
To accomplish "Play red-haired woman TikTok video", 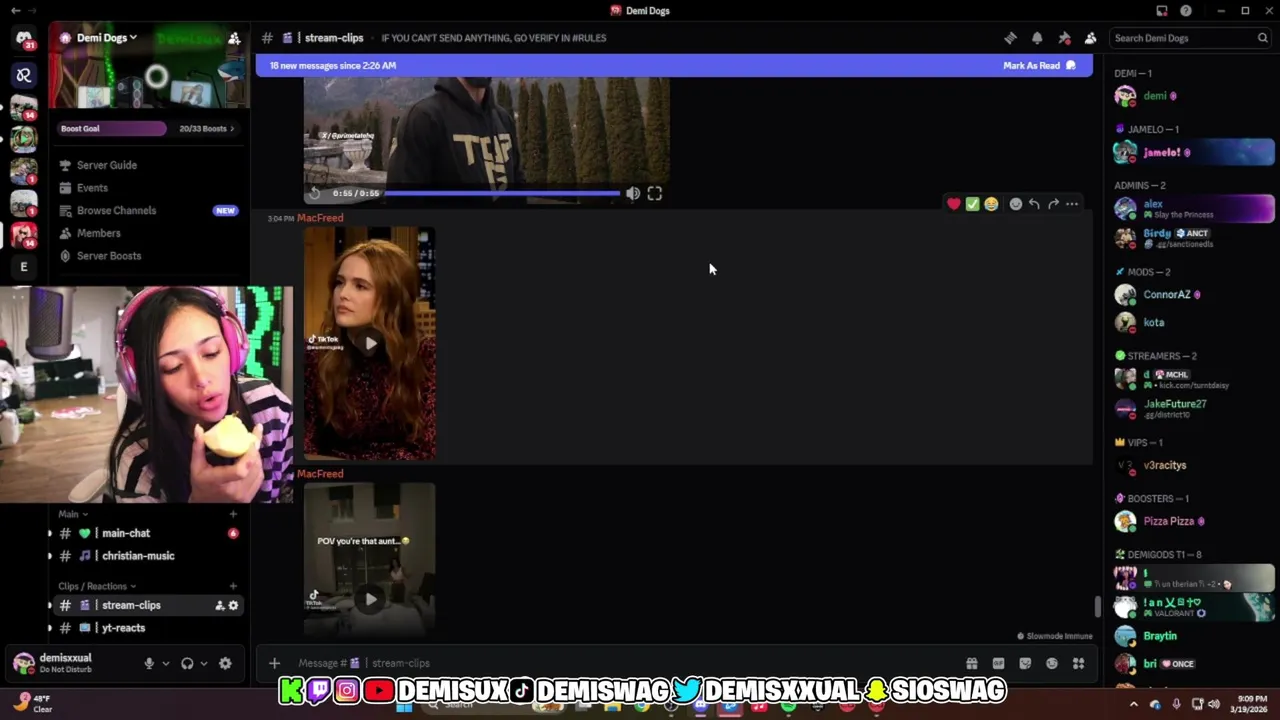I will pos(371,343).
